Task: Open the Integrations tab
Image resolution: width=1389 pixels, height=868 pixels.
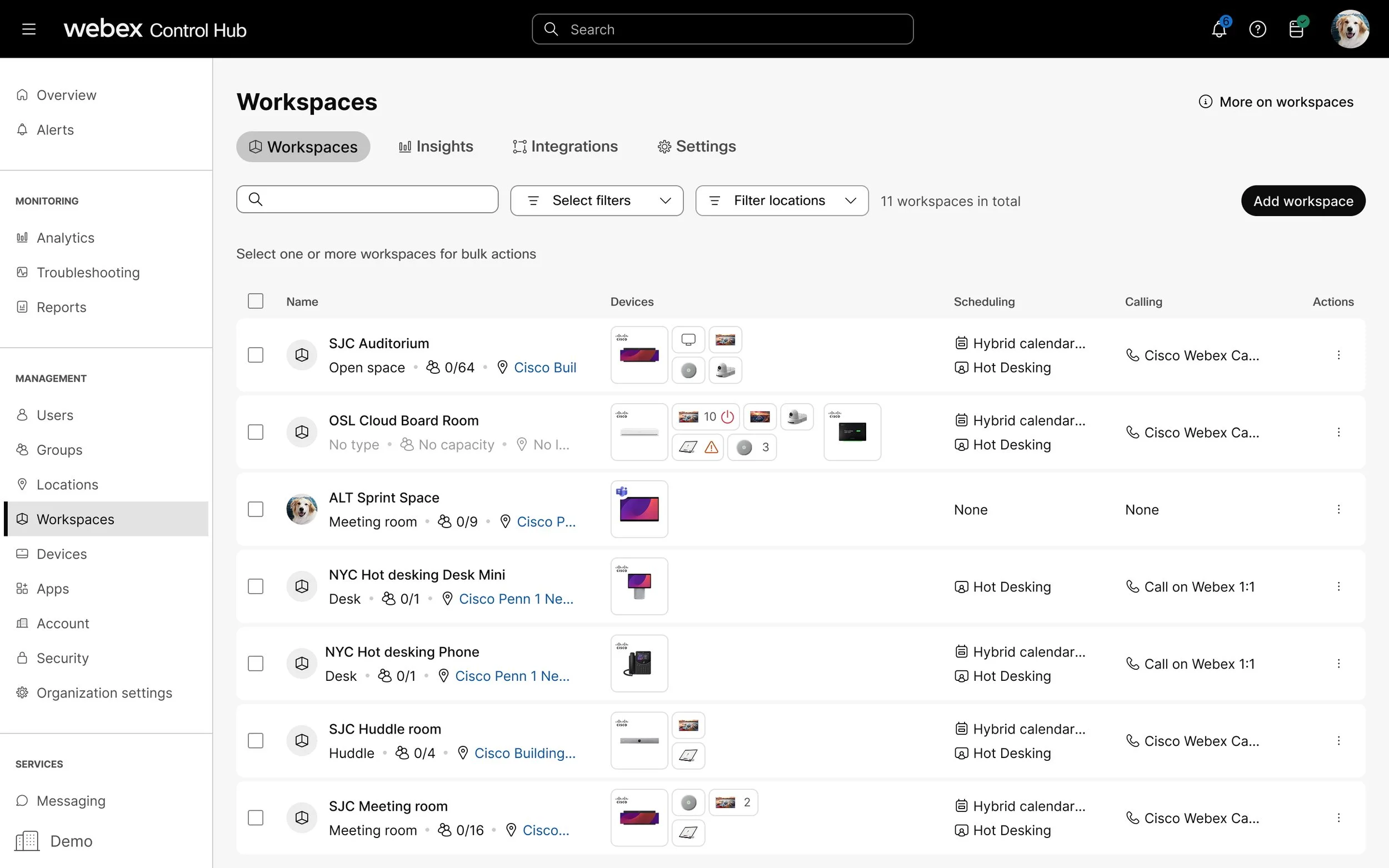Action: (x=565, y=147)
